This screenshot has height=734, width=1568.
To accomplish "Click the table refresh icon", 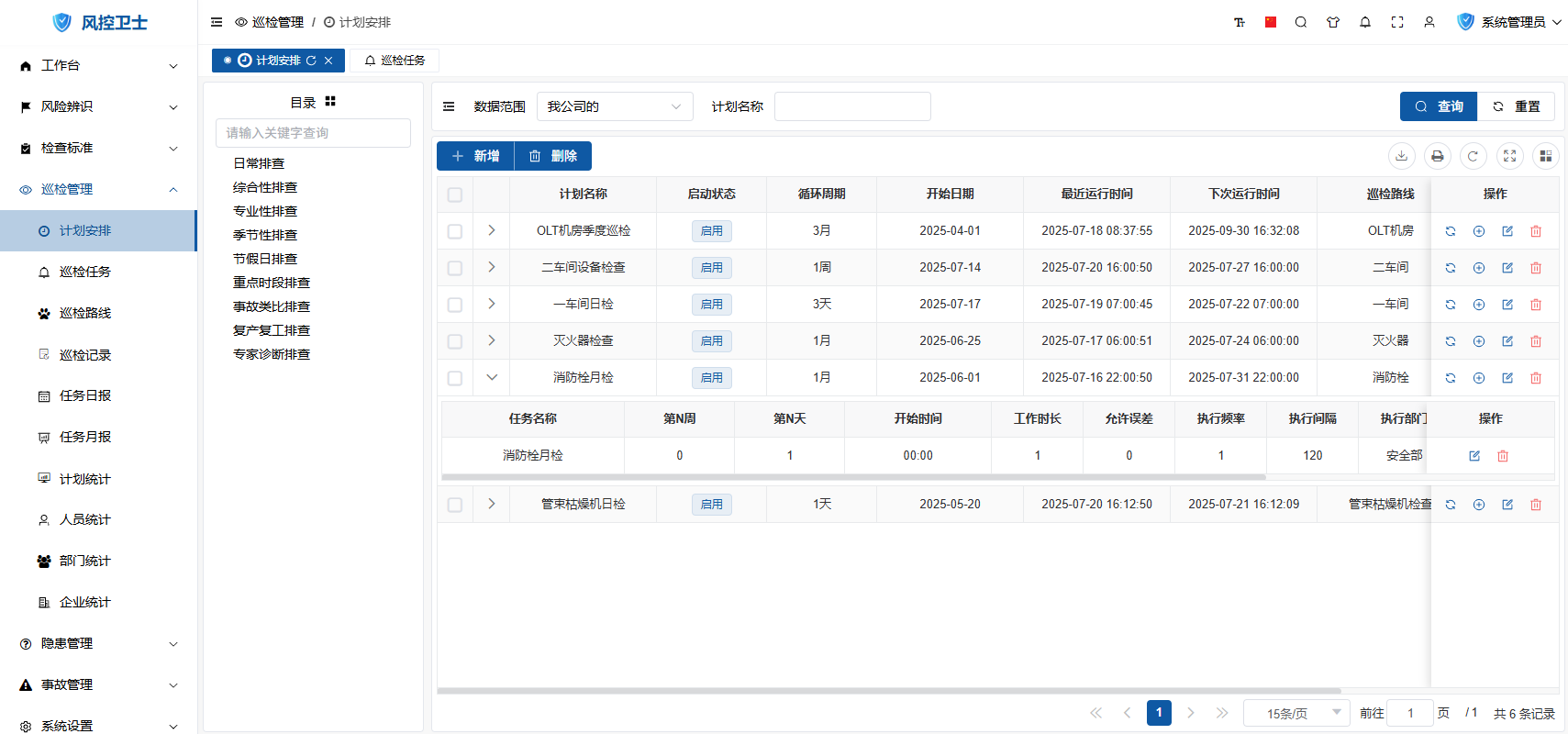I will click(1473, 156).
